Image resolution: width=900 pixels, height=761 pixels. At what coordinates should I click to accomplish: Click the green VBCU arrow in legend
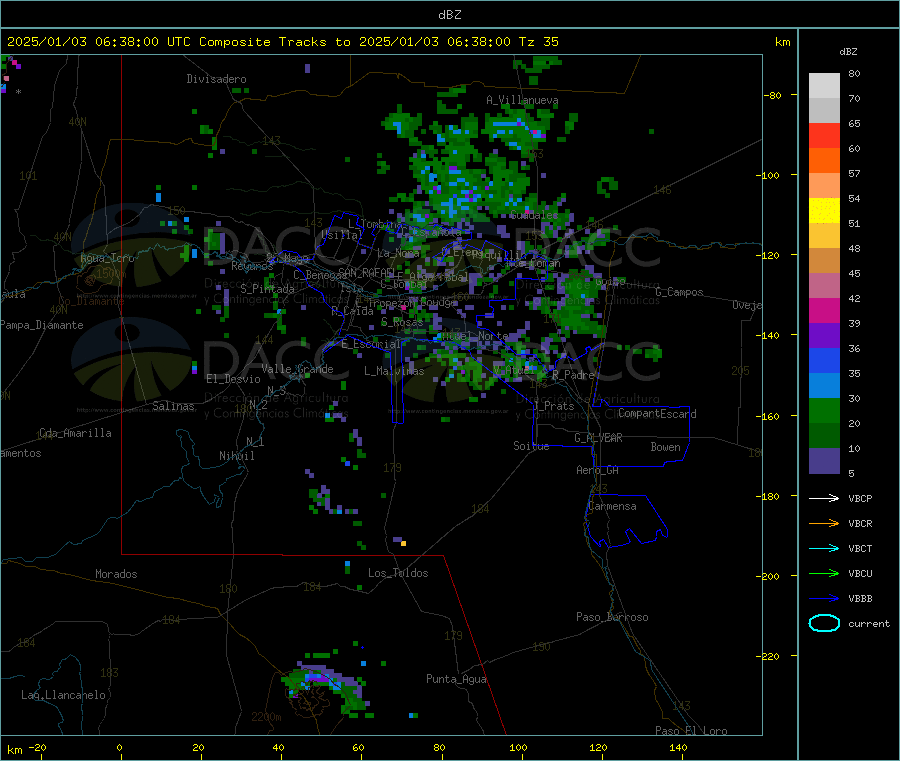pos(824,573)
